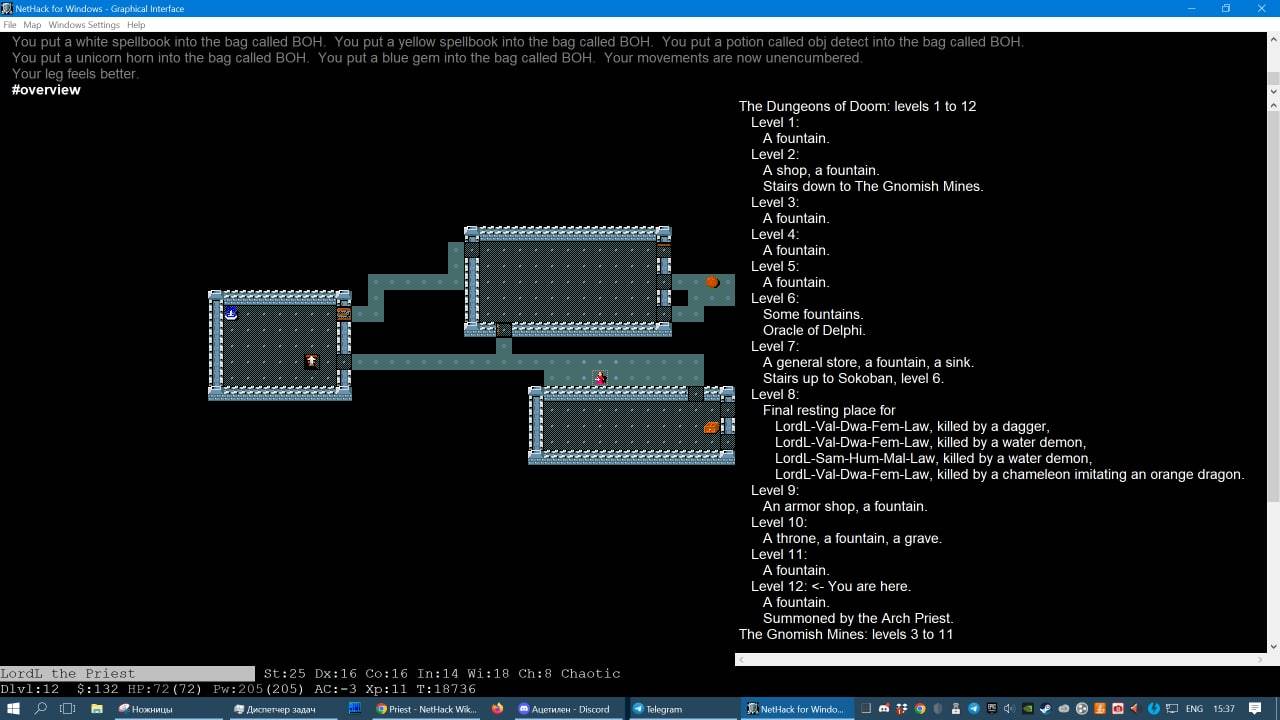Open the Windows Settings menu
This screenshot has width=1280, height=720.
84,25
